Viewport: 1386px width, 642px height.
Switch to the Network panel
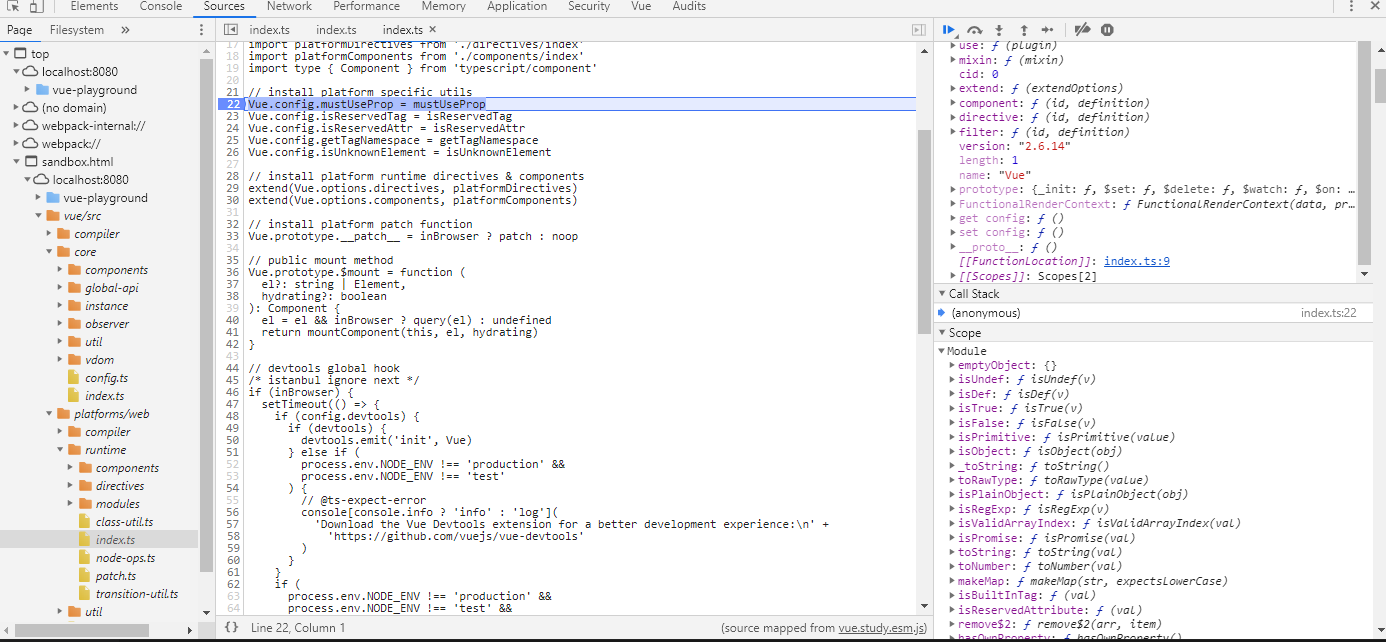(x=289, y=6)
